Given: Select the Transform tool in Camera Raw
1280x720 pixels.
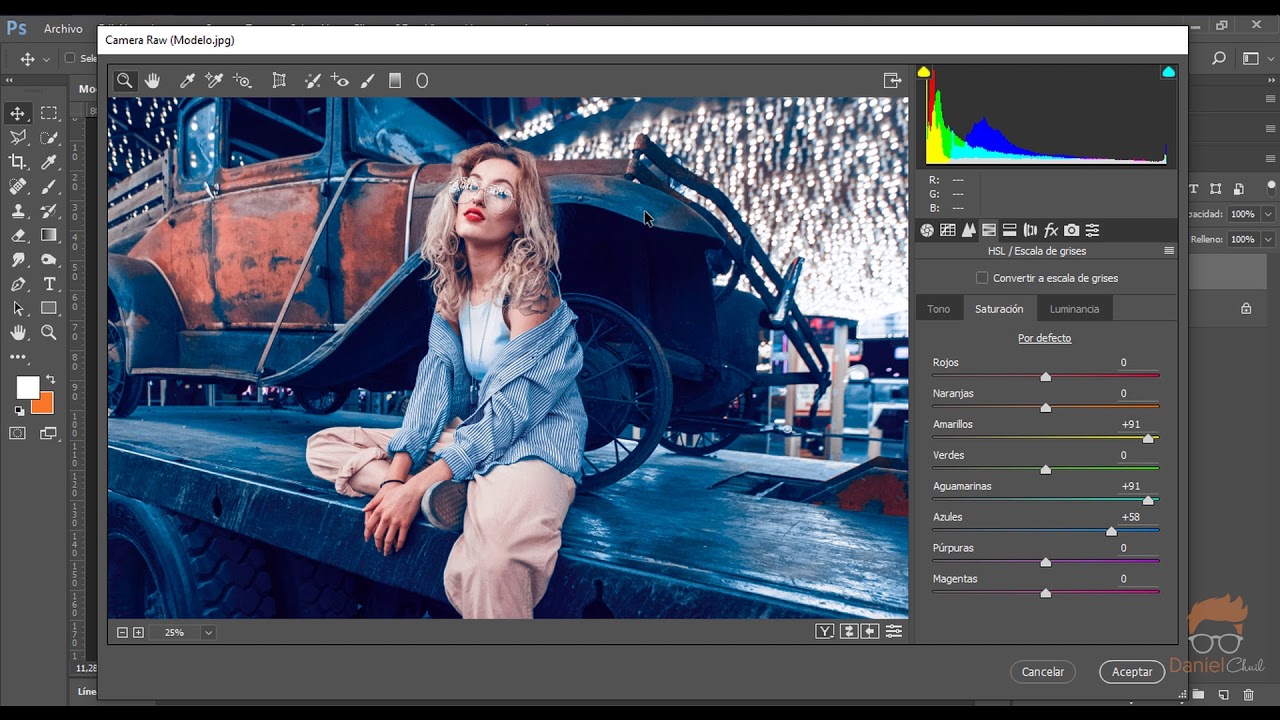Looking at the screenshot, I should click(x=279, y=81).
